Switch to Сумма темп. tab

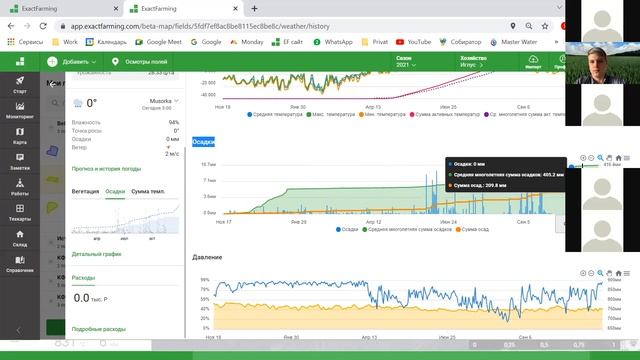pos(148,191)
